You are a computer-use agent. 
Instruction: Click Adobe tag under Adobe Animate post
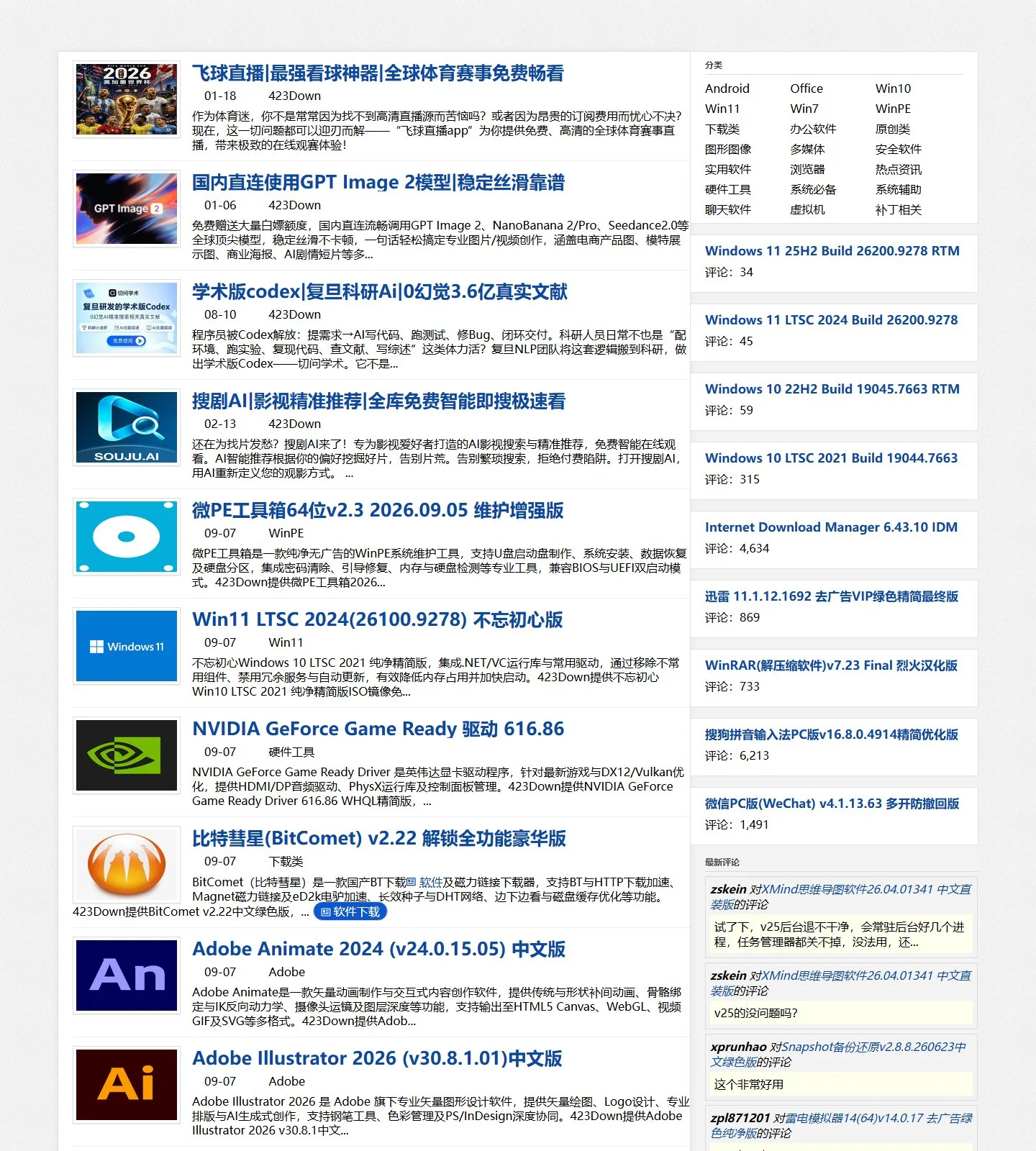287,972
